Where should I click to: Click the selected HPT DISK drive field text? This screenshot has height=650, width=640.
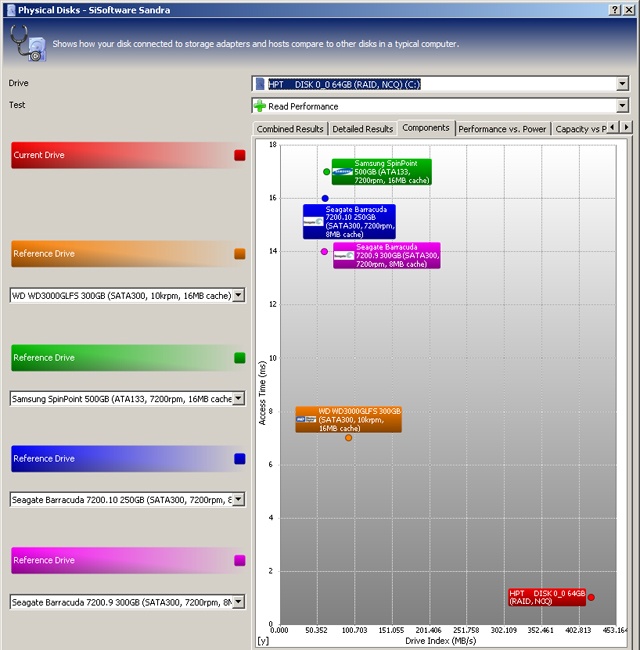[x=344, y=84]
